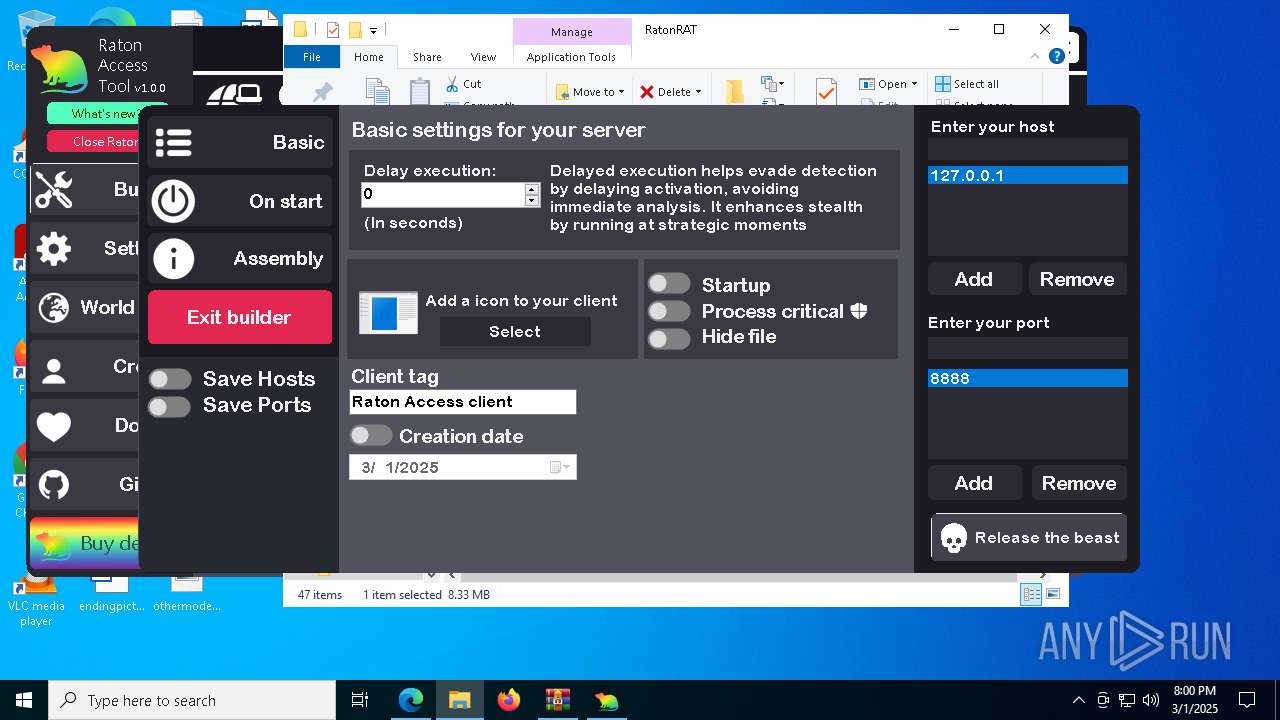Click the Paste clipboard icon in Explorer ribbon
1280x720 pixels.
[420, 92]
